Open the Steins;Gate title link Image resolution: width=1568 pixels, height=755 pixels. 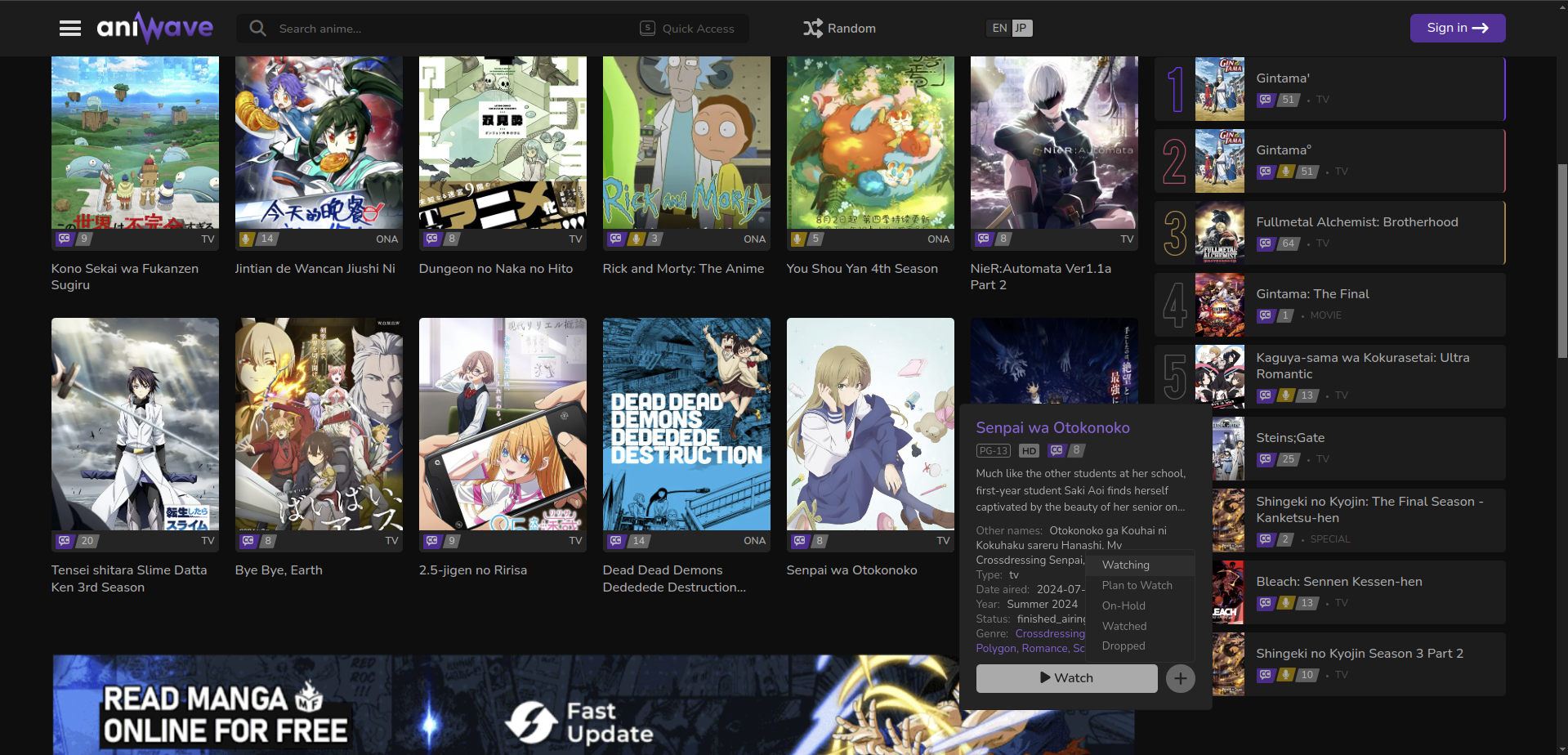click(1290, 438)
